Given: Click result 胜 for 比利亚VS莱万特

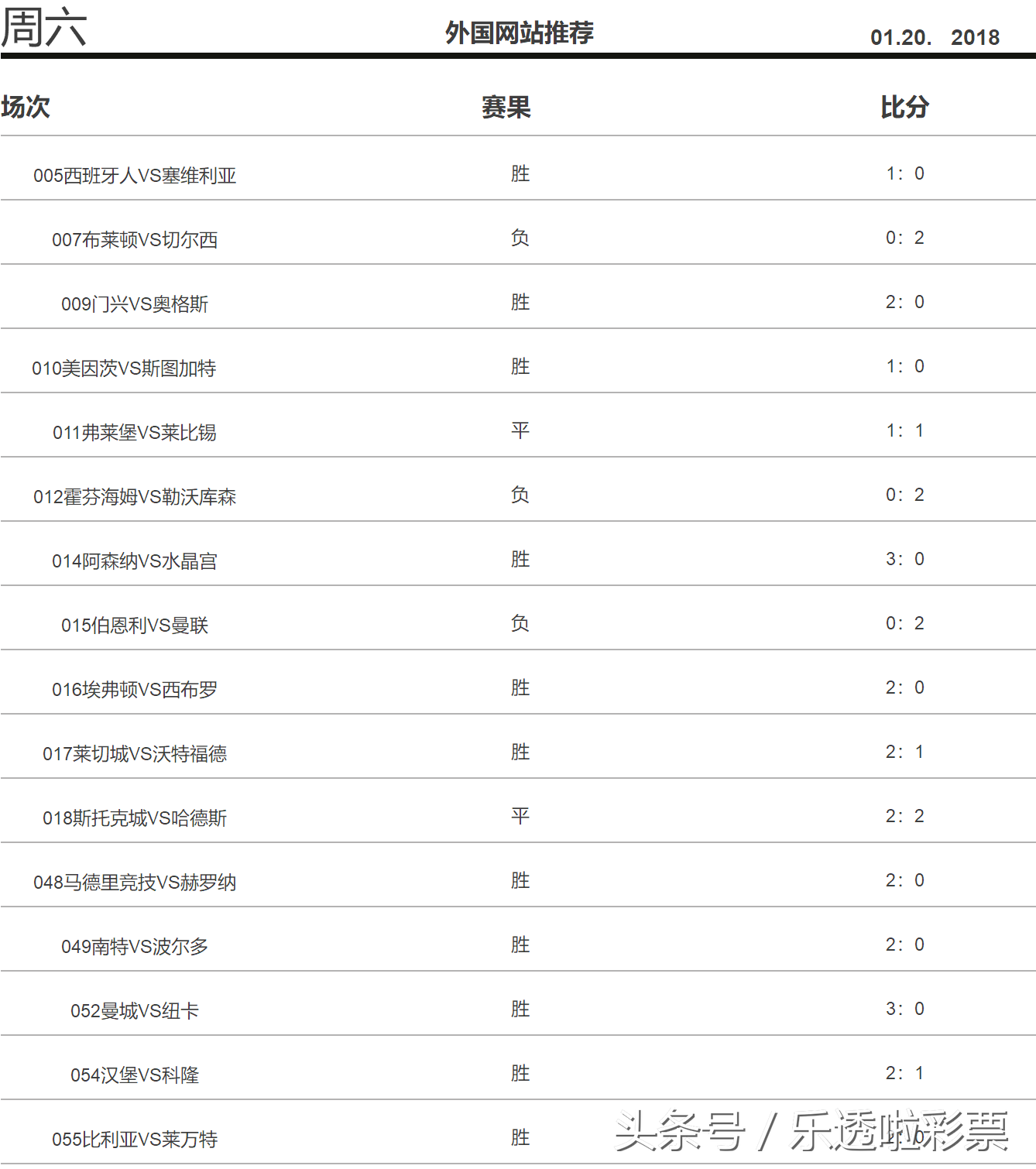Looking at the screenshot, I should coord(520,1137).
